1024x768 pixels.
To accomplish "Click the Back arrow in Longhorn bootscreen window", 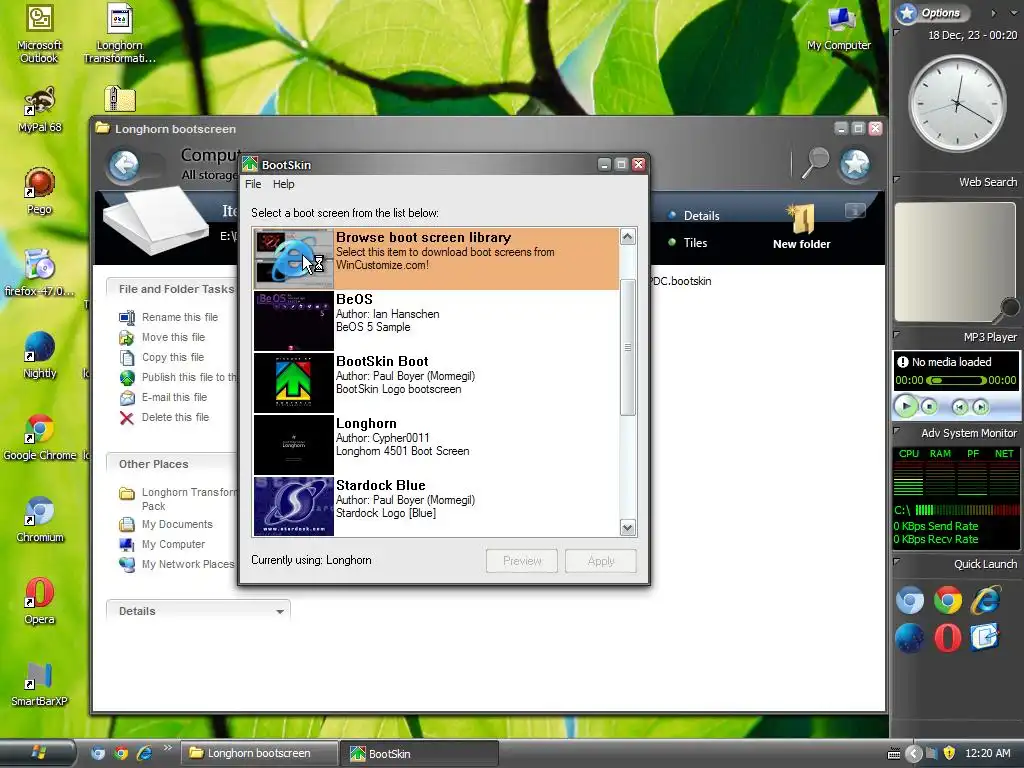I will pyautogui.click(x=124, y=165).
